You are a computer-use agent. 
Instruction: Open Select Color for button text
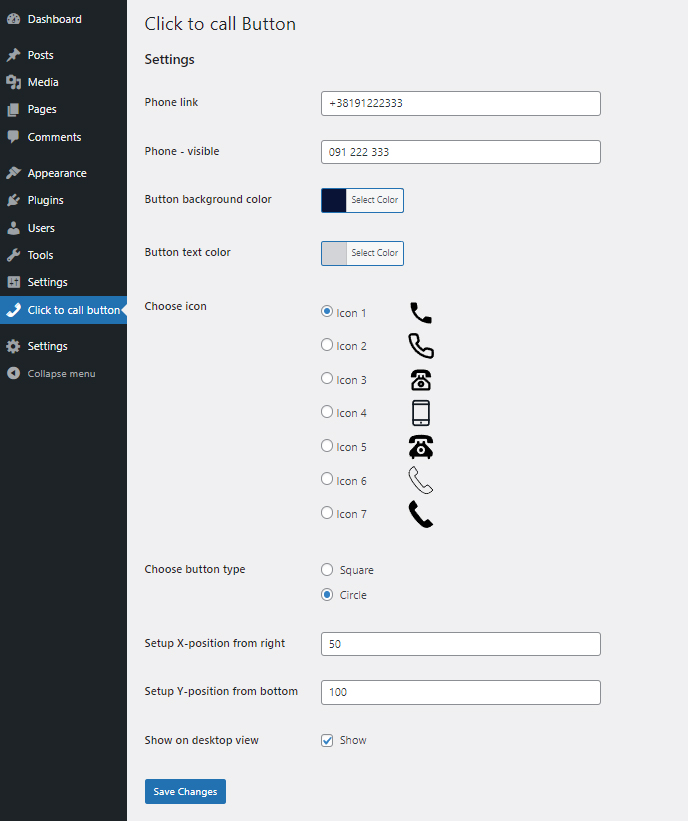[x=375, y=253]
